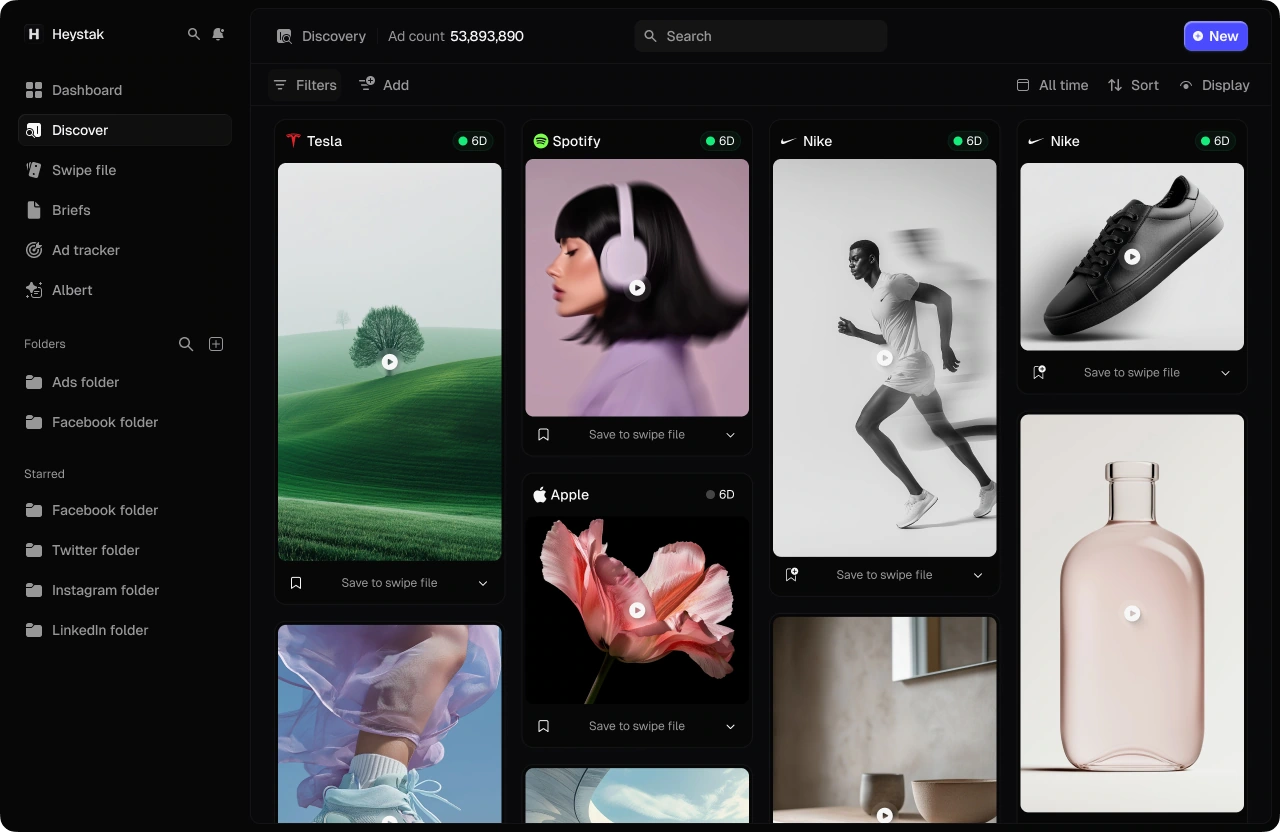Expand Spotify card save options chevron
Screen dimensions: 1280x832
[731, 435]
